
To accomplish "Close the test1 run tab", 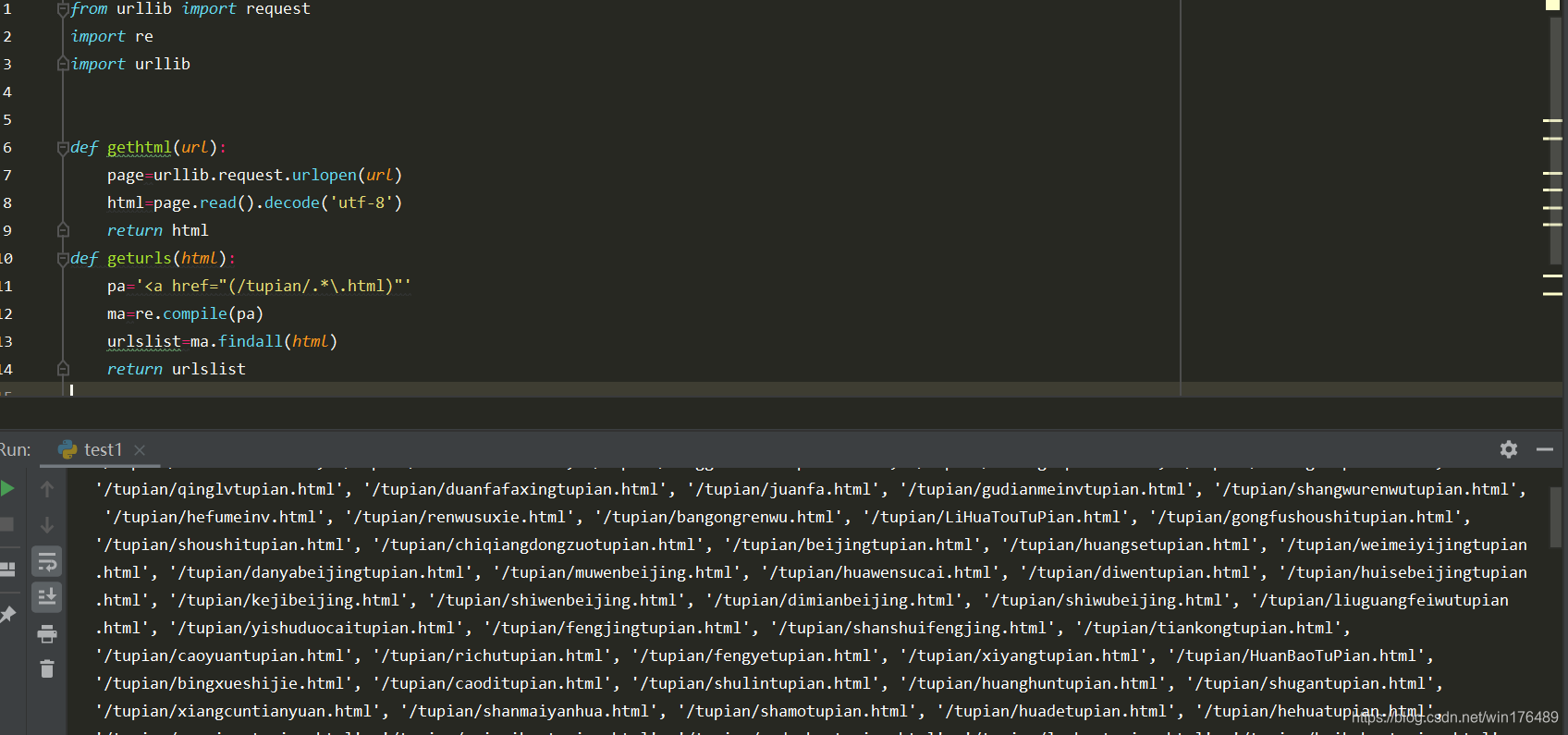I will [x=140, y=450].
